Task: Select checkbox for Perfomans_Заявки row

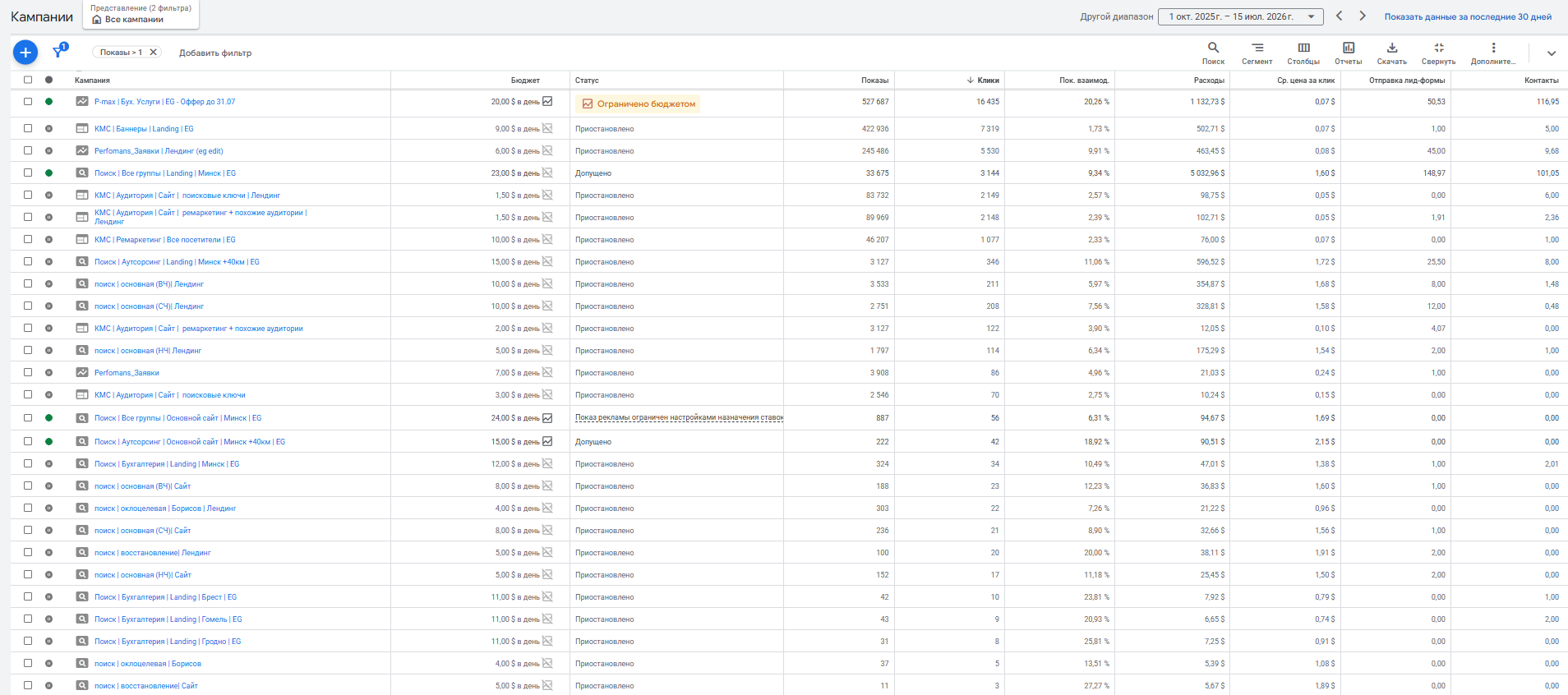Action: 28,372
